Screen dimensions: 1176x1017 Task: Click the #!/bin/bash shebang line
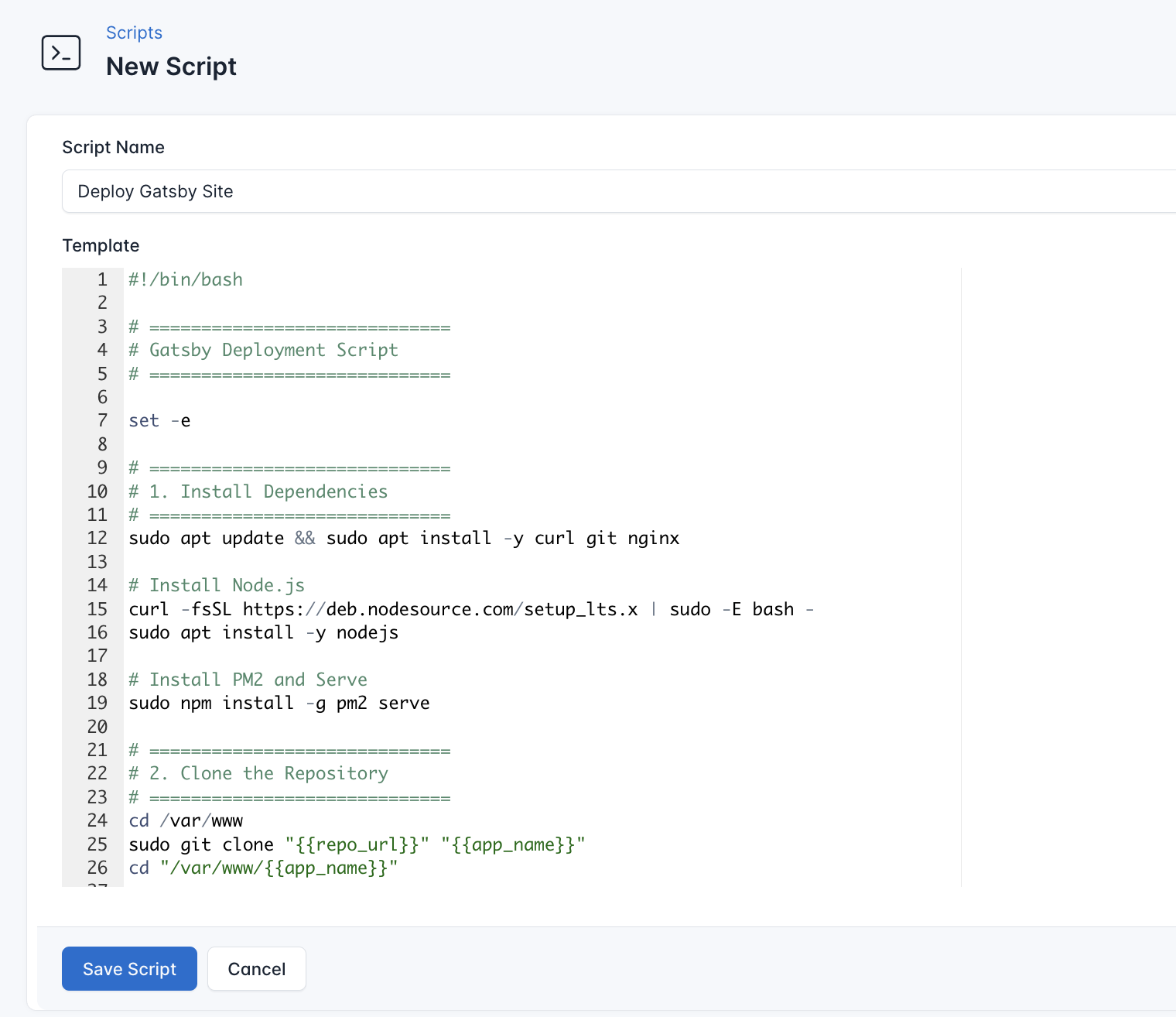pos(186,279)
